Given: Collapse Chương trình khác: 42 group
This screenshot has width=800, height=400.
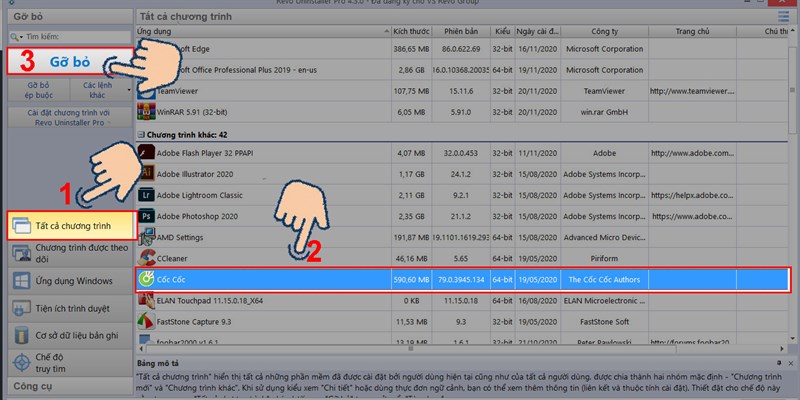Looking at the screenshot, I should [141, 135].
